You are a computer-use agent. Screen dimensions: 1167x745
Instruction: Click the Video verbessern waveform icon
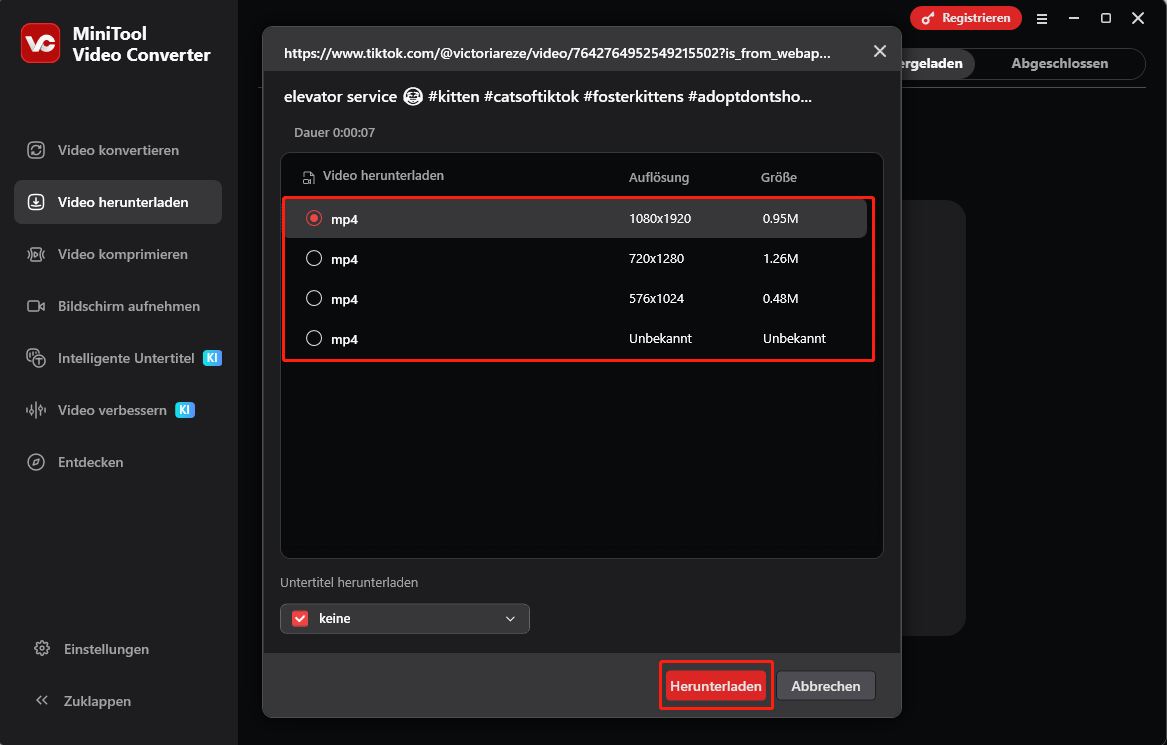(36, 410)
